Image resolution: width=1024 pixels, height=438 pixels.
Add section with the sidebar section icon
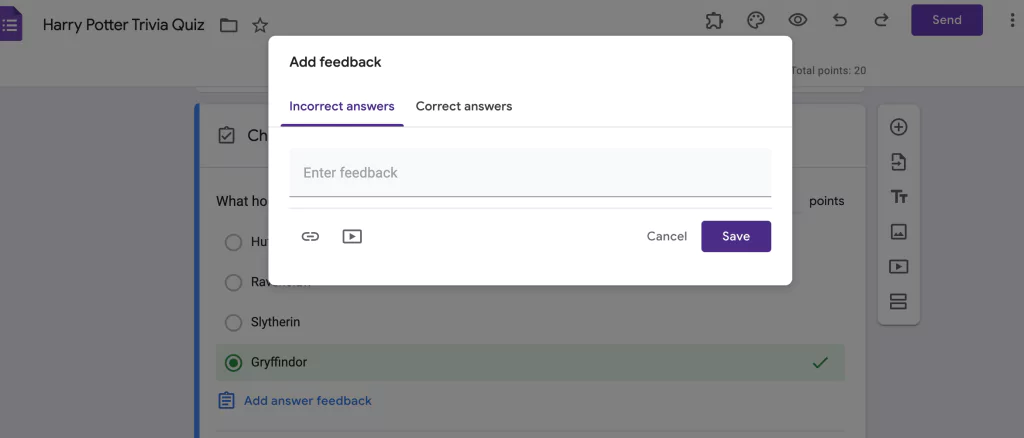click(899, 302)
